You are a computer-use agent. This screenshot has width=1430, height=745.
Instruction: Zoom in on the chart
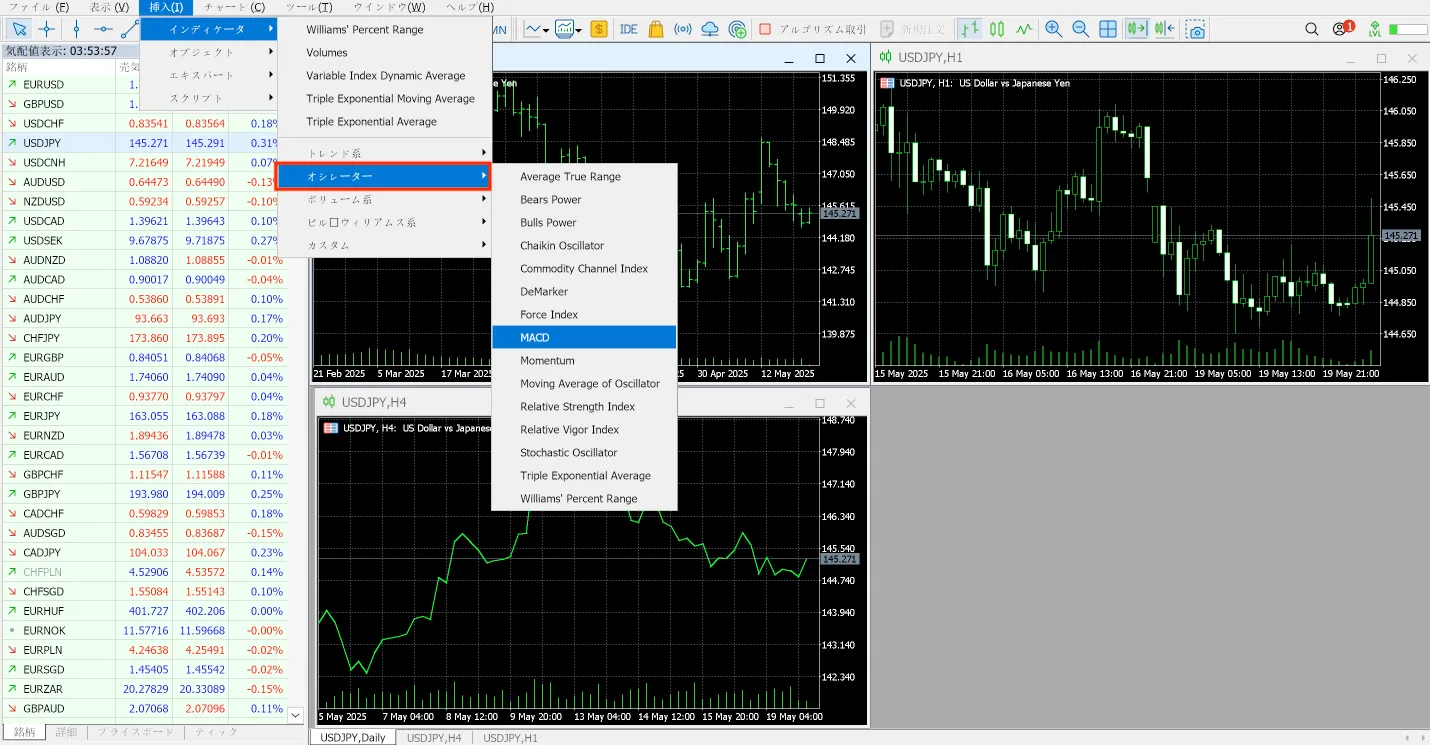pyautogui.click(x=1054, y=29)
